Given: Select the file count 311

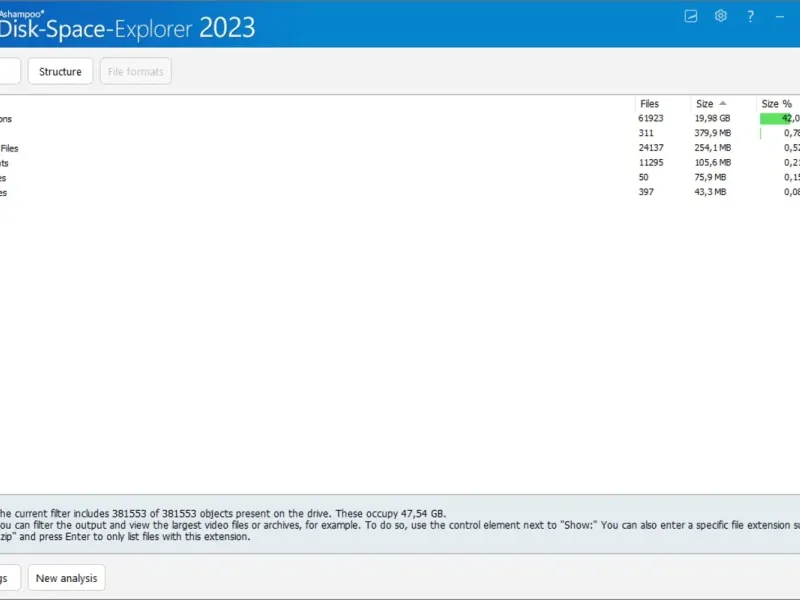Looking at the screenshot, I should pos(646,133).
